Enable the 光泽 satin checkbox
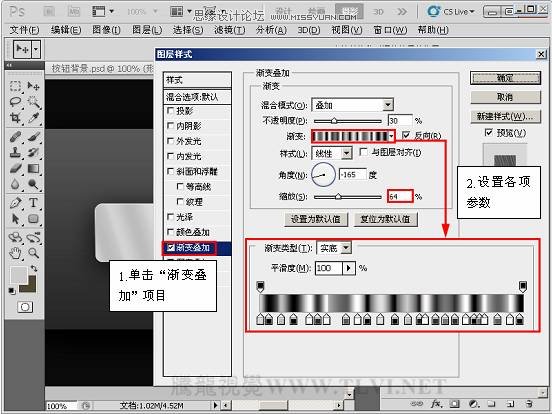The height and width of the screenshot is (414, 552). point(170,217)
